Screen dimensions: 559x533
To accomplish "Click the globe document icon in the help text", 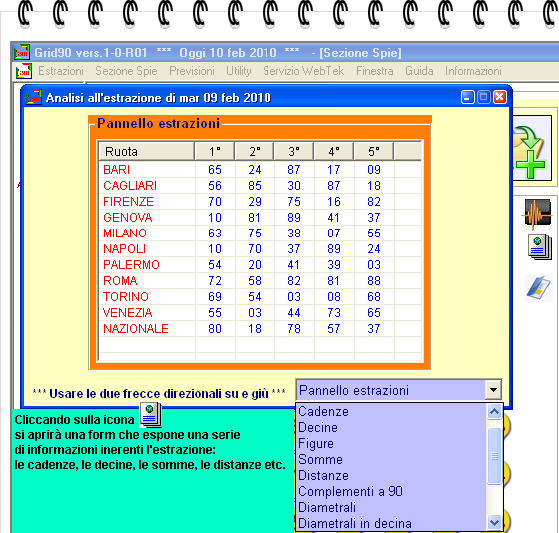I will point(150,414).
